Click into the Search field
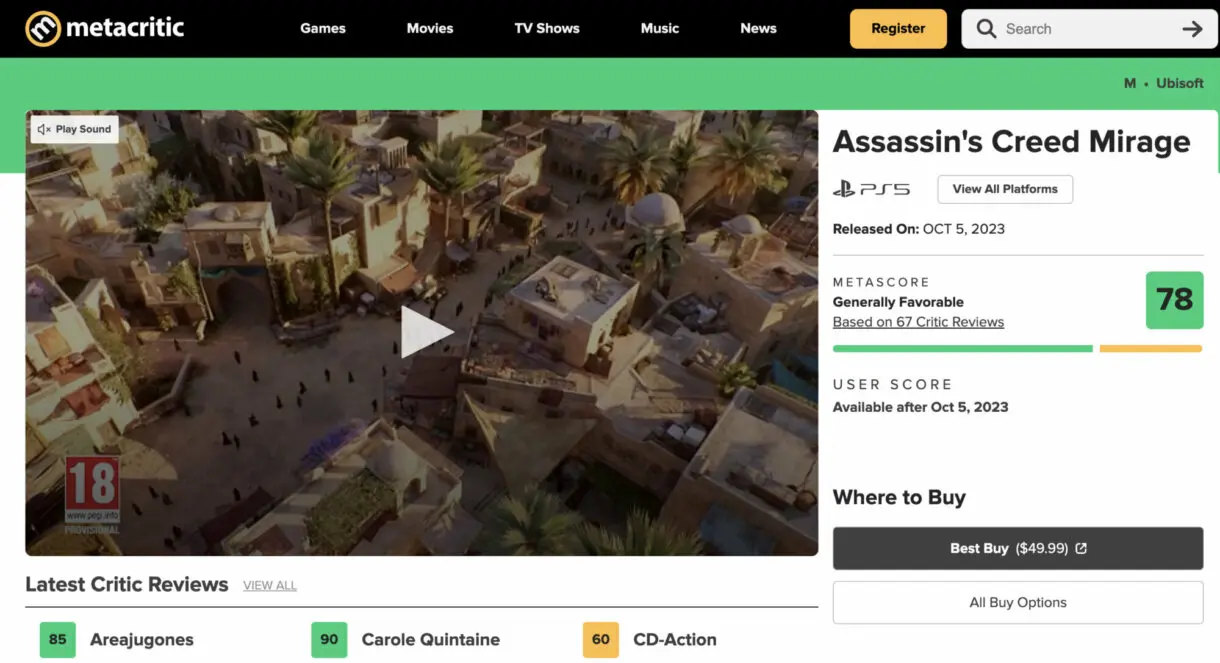The image size is (1220, 663). [x=1089, y=29]
